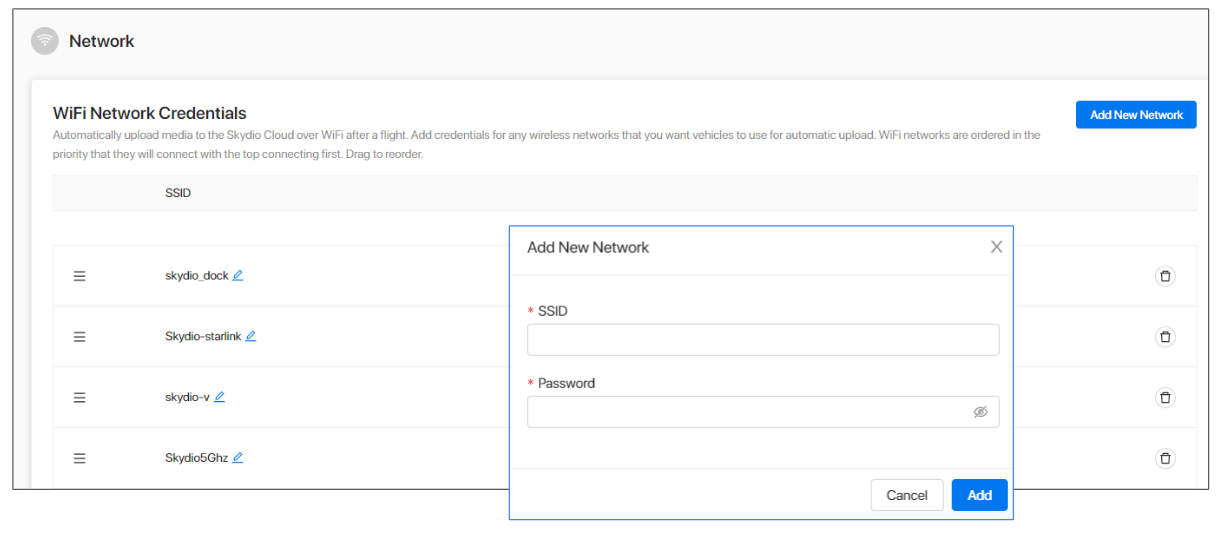This screenshot has height=544, width=1221.
Task: Edit the Skydio5Ghz network with the pencil icon
Action: (238, 457)
